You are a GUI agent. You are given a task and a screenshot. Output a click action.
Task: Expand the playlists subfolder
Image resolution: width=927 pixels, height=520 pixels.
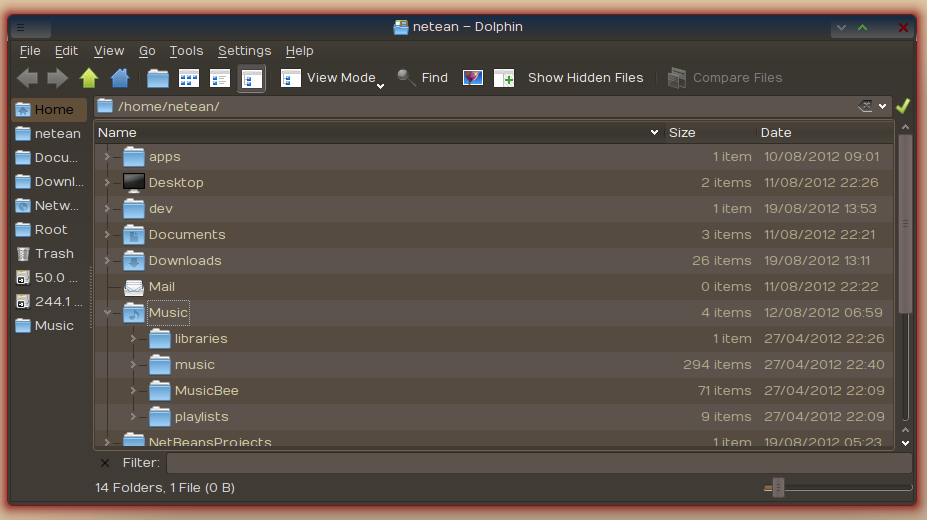[133, 417]
